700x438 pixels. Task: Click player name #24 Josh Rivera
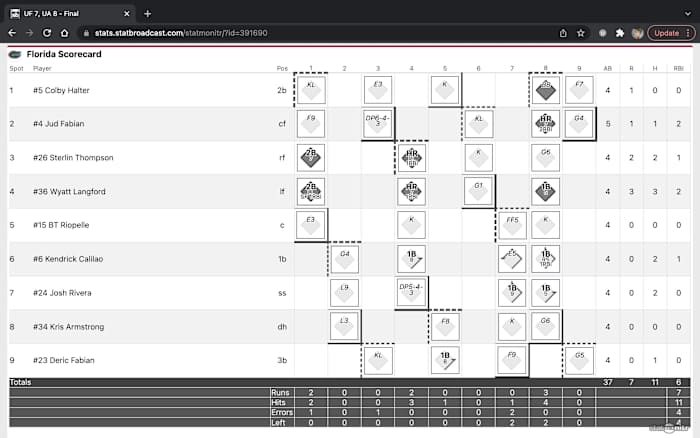[62, 293]
